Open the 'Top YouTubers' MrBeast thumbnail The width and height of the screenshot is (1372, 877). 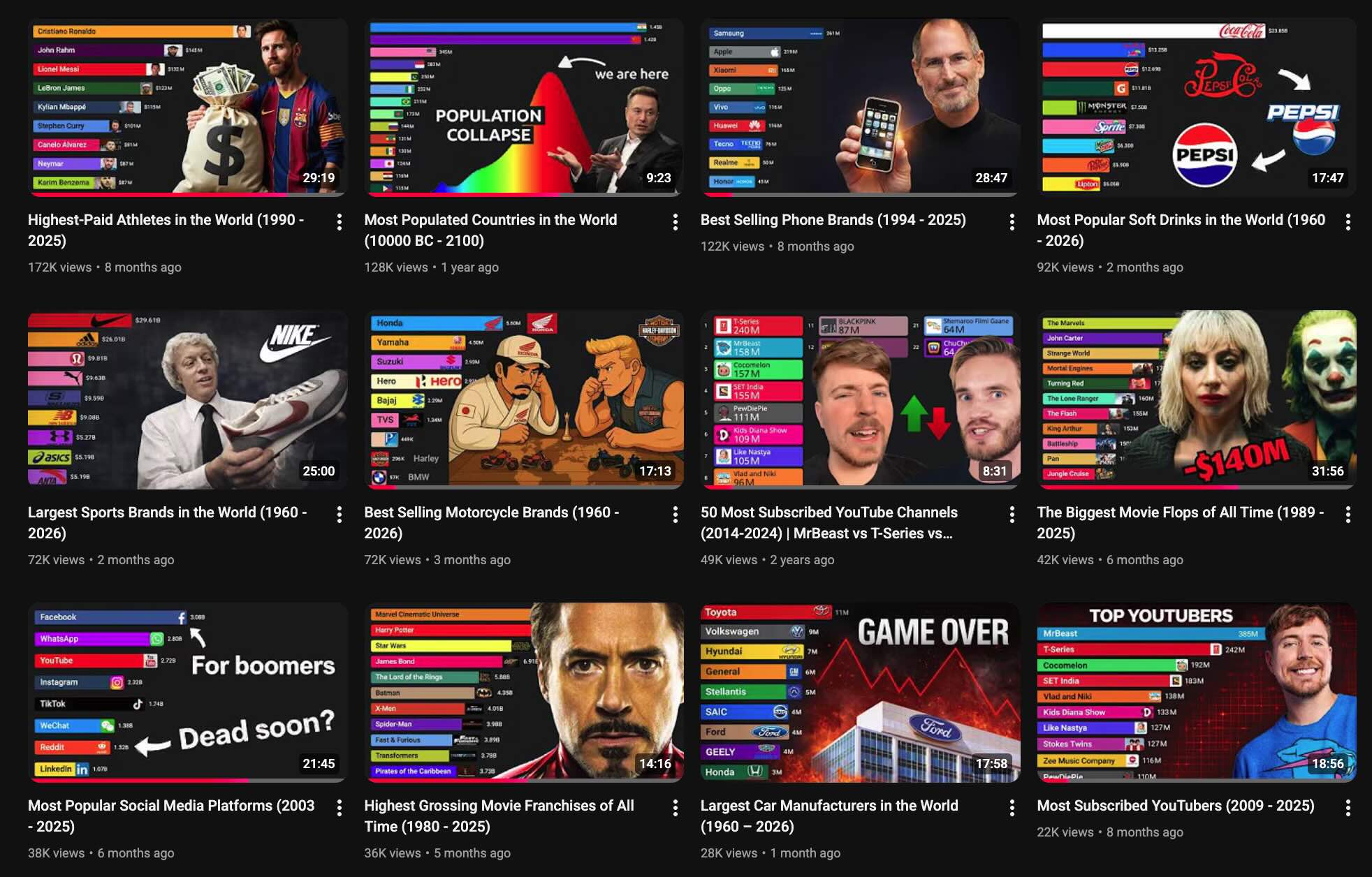1197,692
